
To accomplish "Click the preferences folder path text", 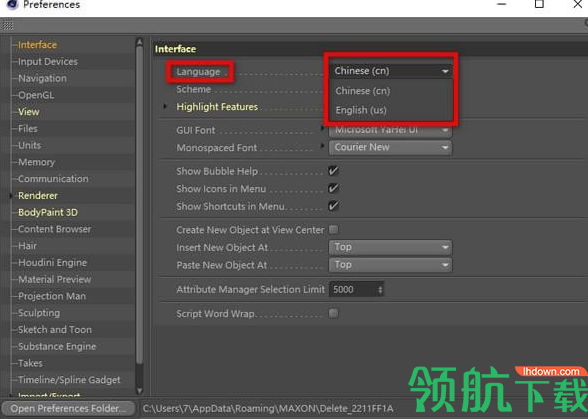I will pos(268,408).
